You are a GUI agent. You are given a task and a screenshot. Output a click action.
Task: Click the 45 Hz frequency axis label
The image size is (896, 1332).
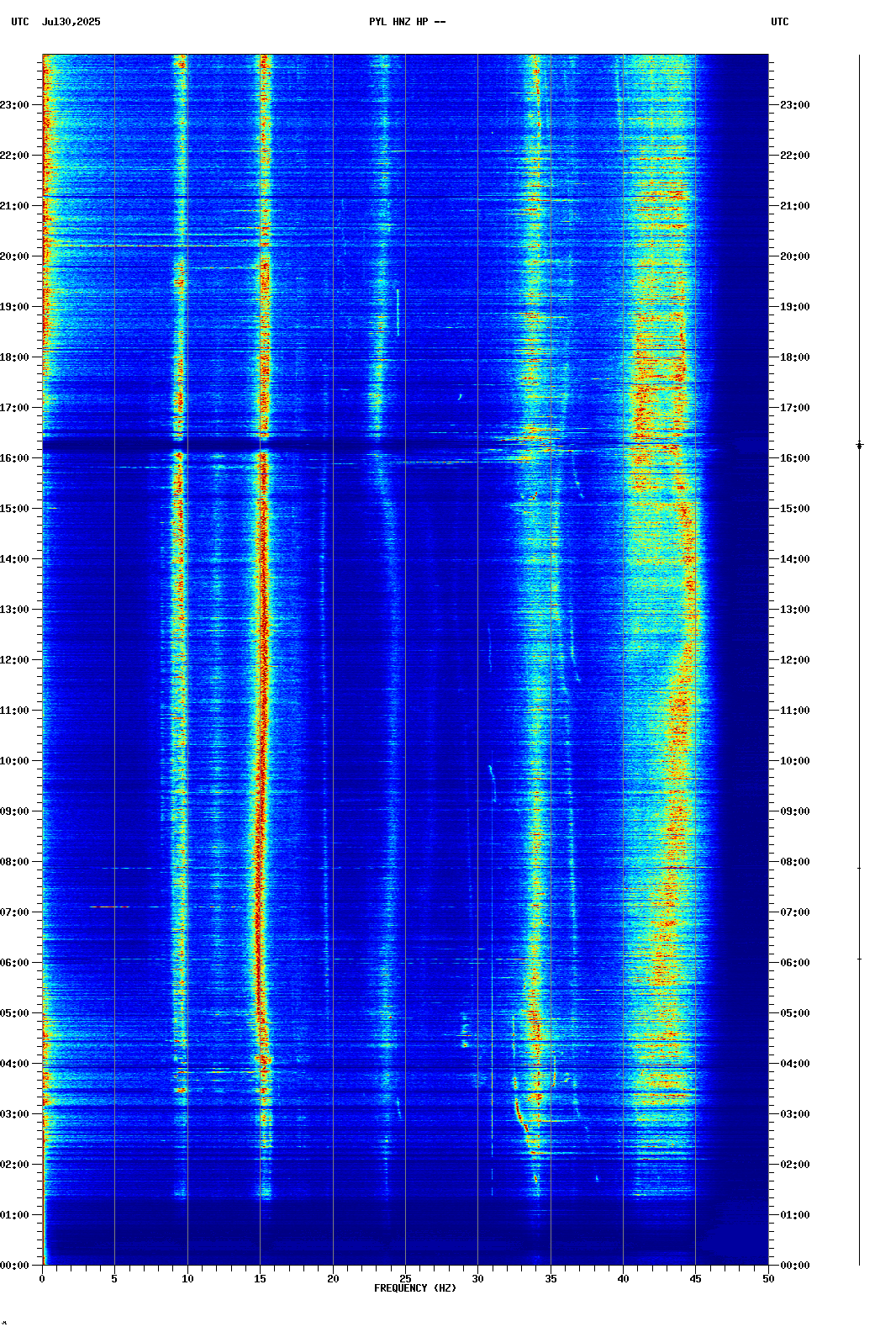(x=695, y=1279)
